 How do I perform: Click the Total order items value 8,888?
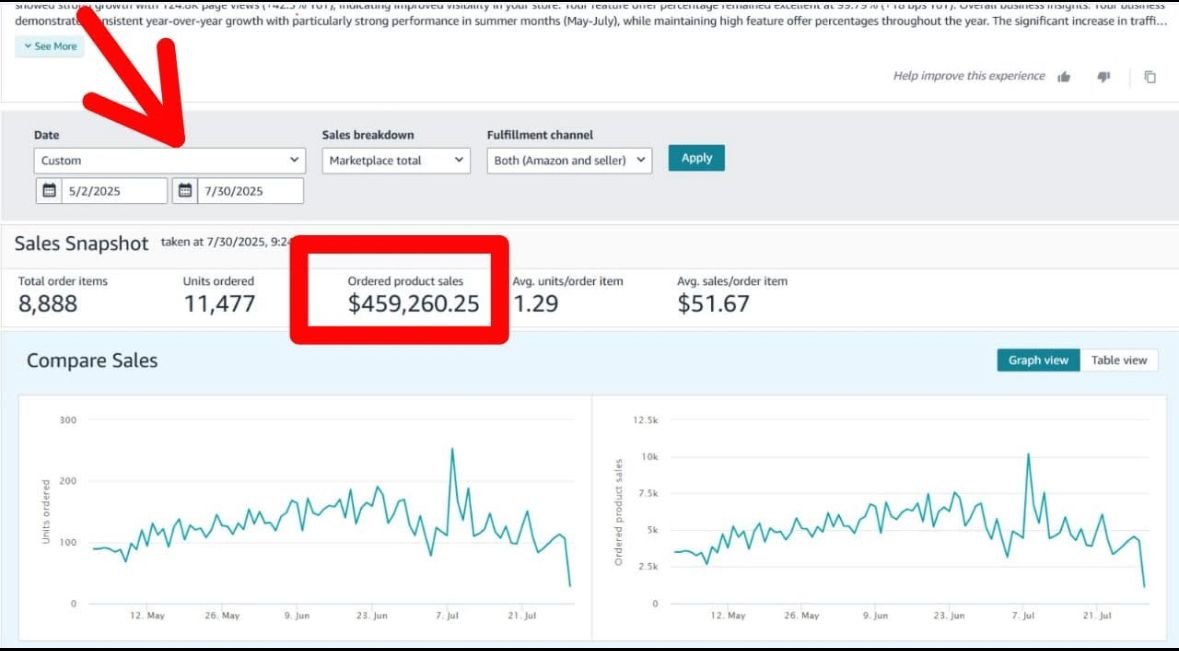point(47,304)
